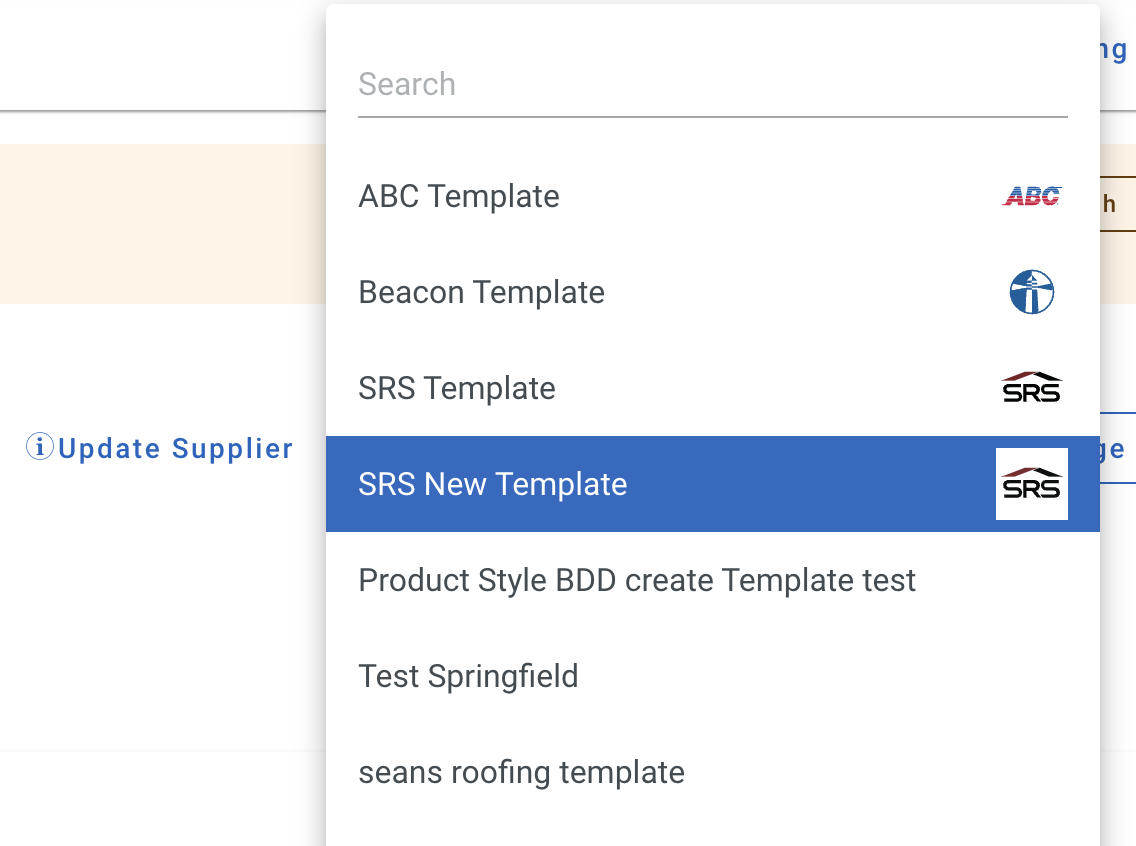
Task: Select the highlighted SRS New Template entry
Action: pos(493,484)
